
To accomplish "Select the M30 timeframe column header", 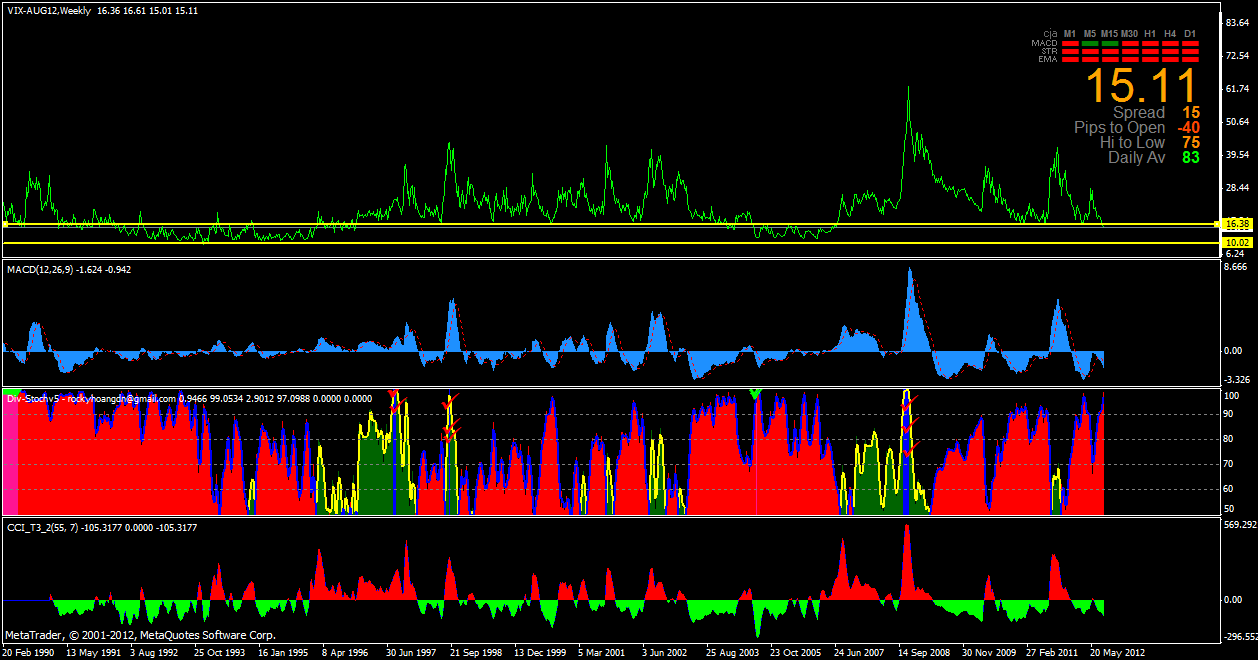I will (1130, 34).
